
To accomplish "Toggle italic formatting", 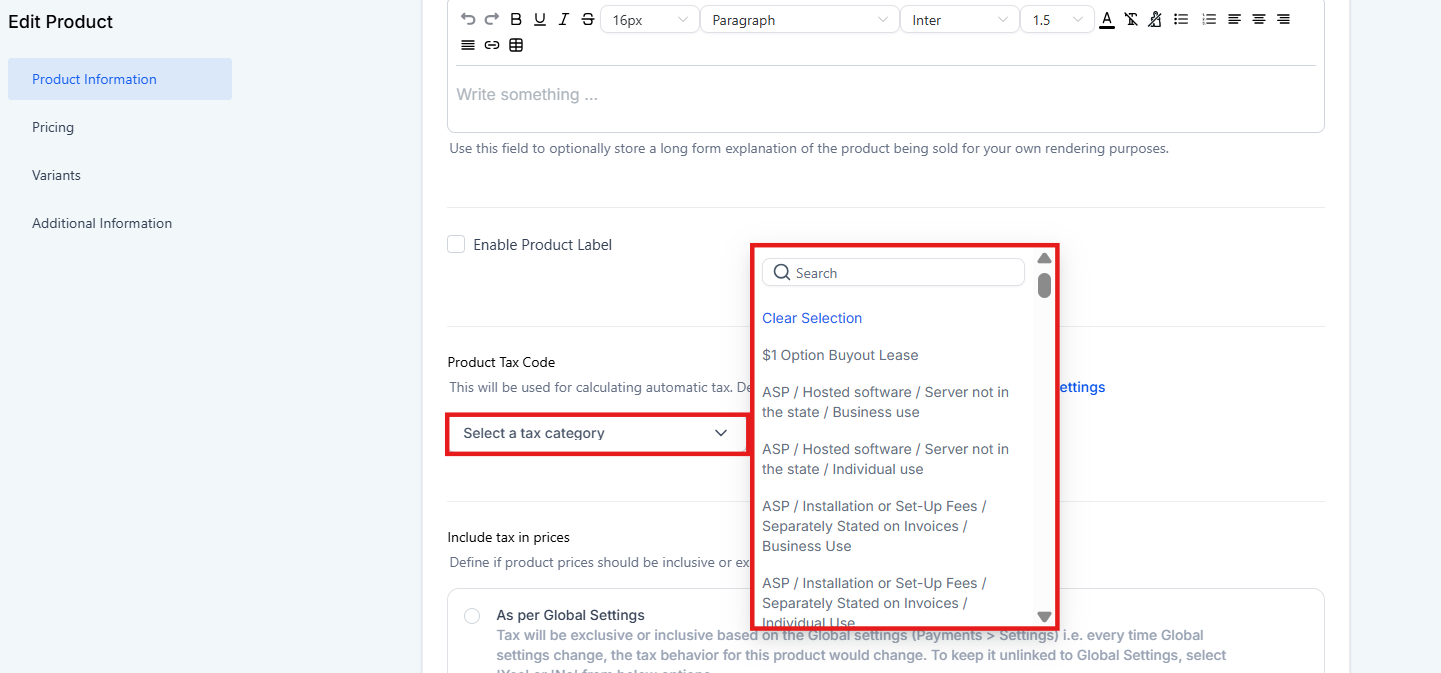I will pos(564,19).
